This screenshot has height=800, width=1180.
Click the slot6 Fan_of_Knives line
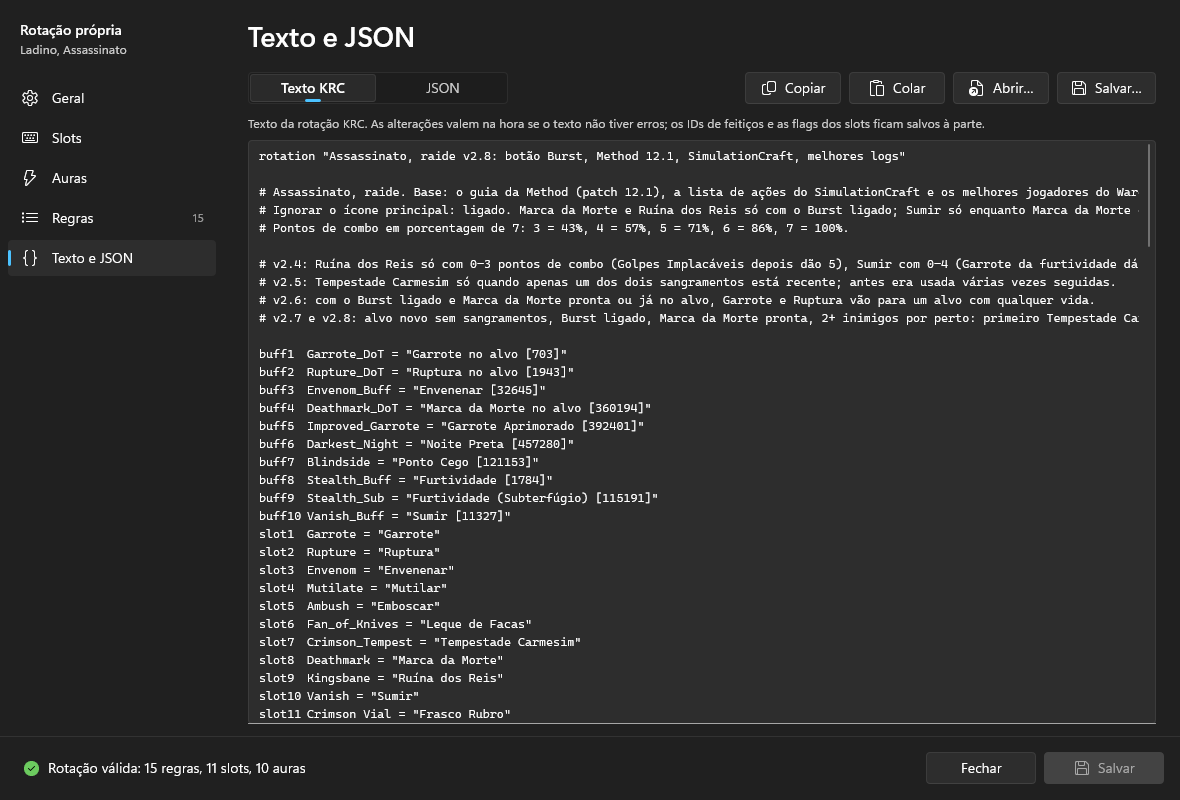click(395, 624)
